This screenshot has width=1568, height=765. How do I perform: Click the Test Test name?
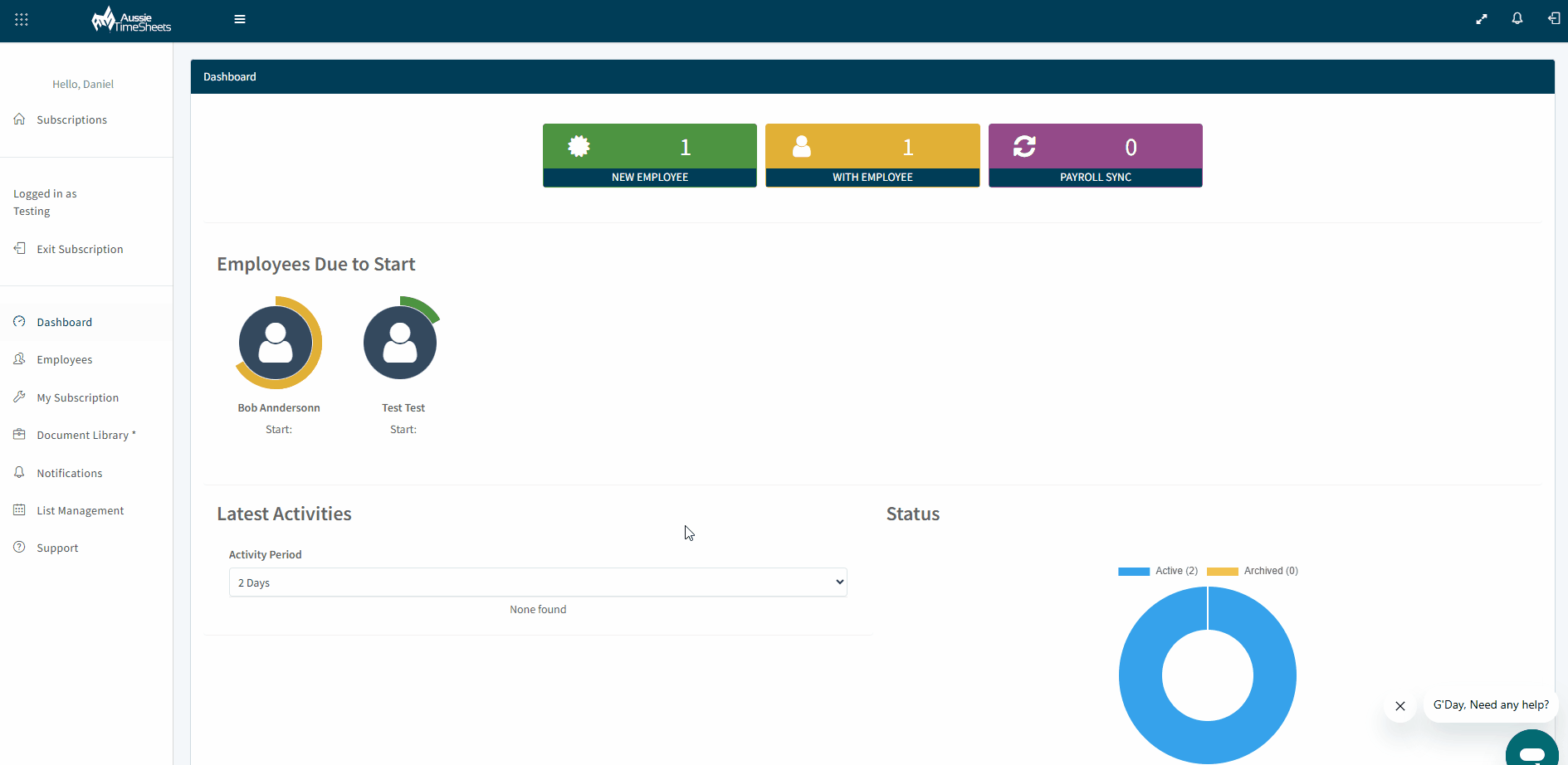coord(403,407)
